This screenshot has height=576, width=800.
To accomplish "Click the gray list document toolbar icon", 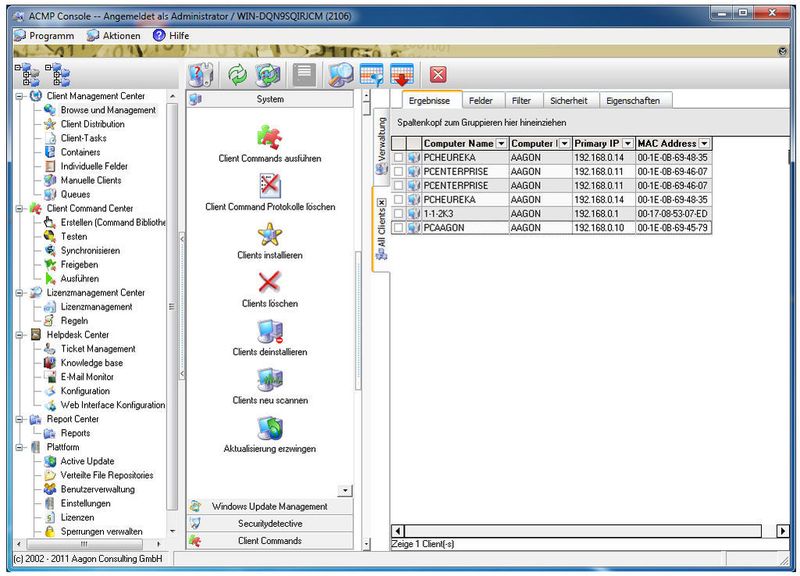I will 304,74.
